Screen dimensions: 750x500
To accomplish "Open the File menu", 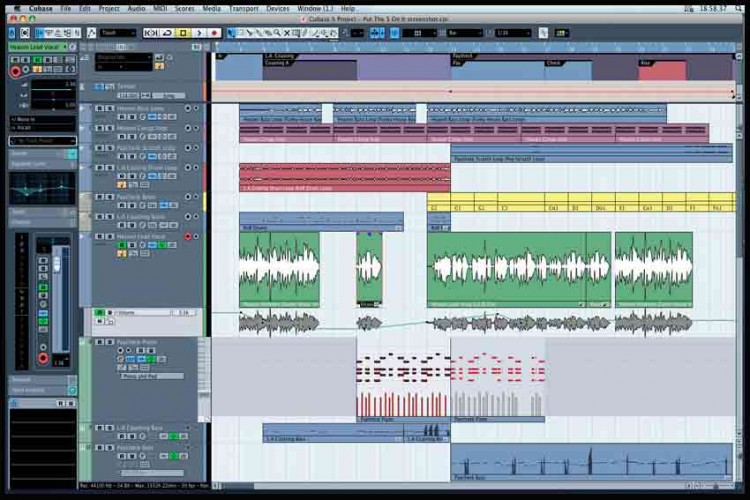I will pyautogui.click(x=66, y=9).
